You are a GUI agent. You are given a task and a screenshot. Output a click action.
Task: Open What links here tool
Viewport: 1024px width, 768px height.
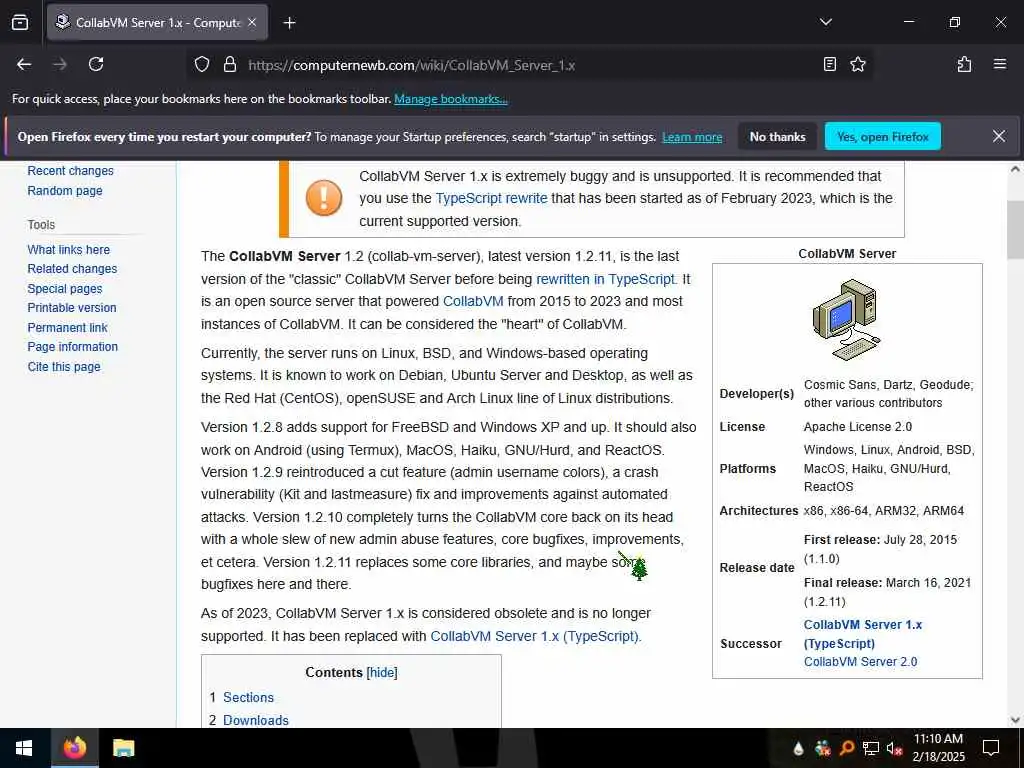[x=69, y=249]
